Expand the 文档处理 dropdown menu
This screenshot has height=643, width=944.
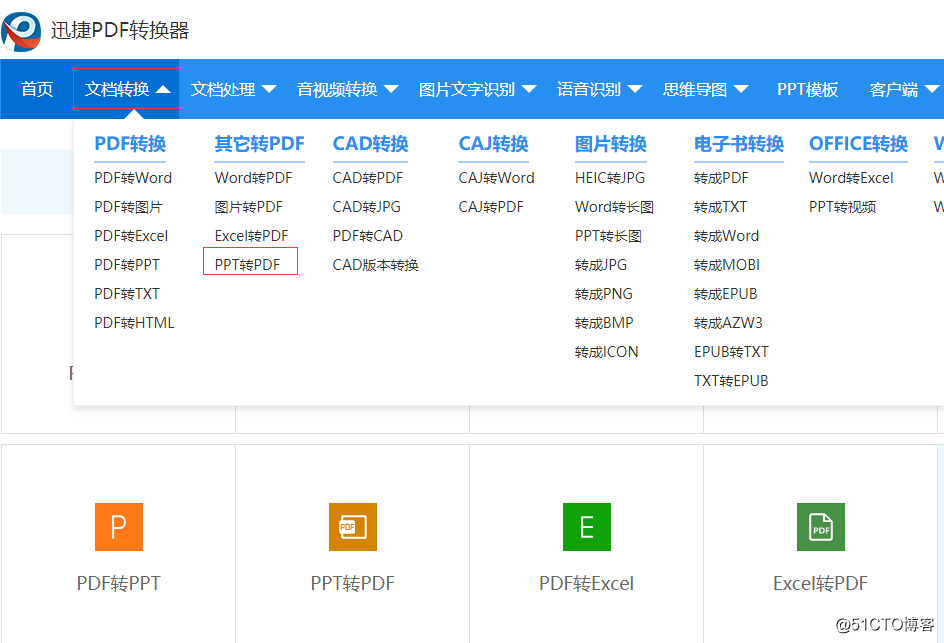pos(234,89)
